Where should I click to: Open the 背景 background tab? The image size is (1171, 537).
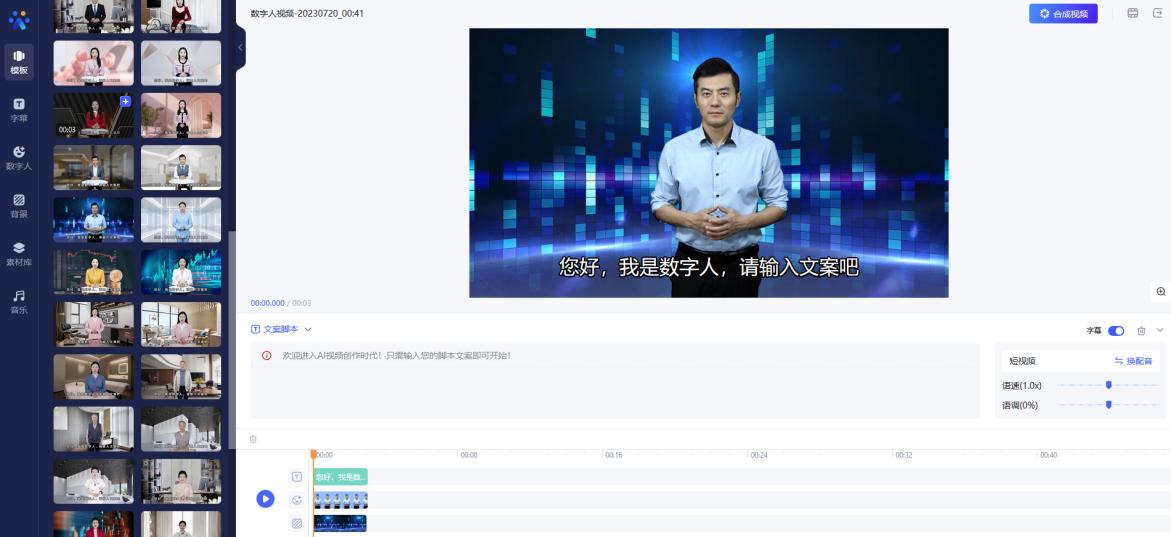tap(19, 206)
